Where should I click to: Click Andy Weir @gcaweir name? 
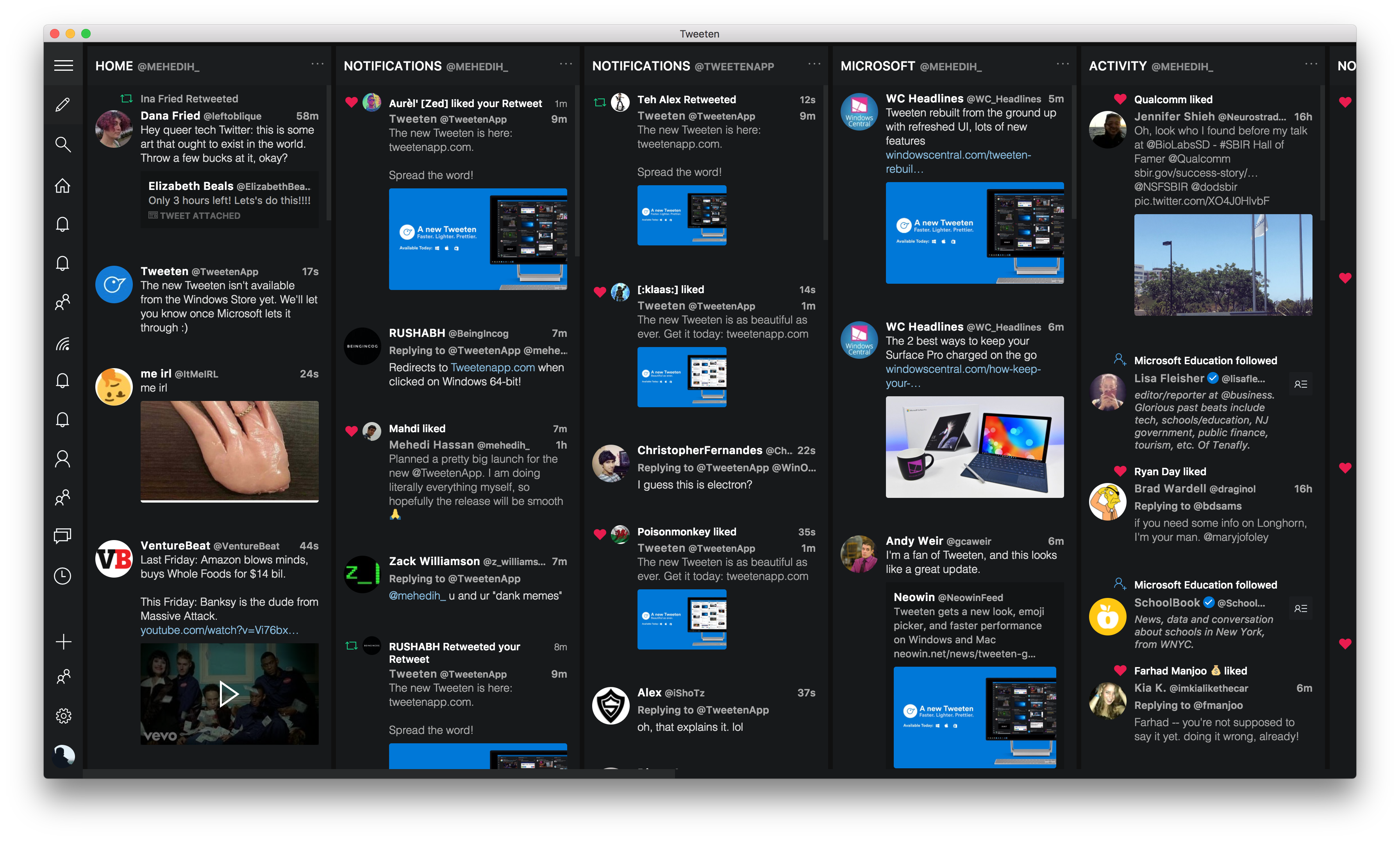(938, 540)
